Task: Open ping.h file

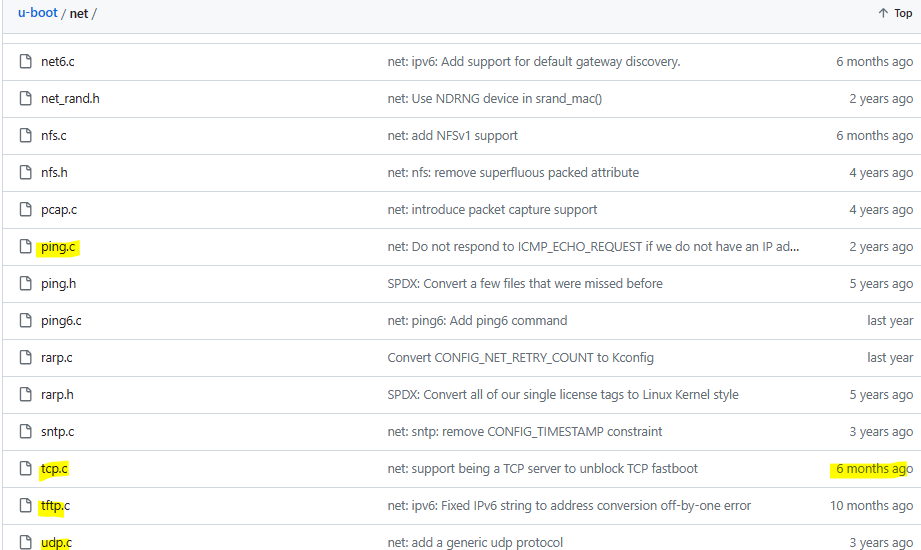Action: pos(58,284)
